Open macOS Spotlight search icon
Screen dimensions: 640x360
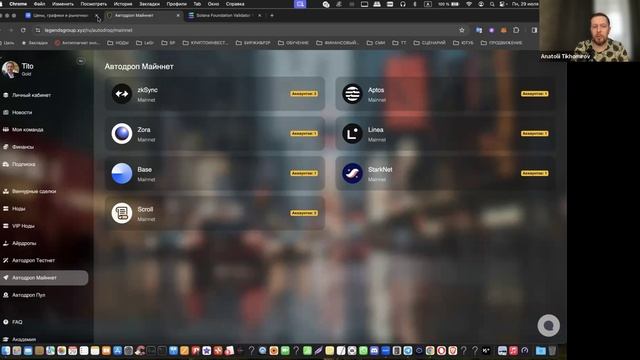point(492,4)
